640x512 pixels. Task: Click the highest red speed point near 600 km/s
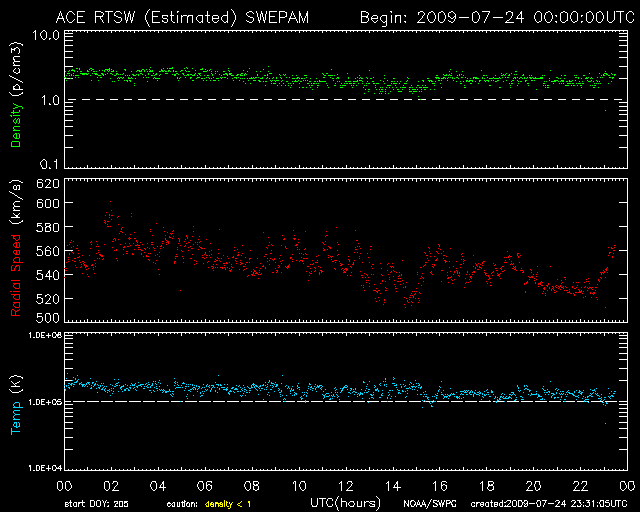[x=110, y=201]
